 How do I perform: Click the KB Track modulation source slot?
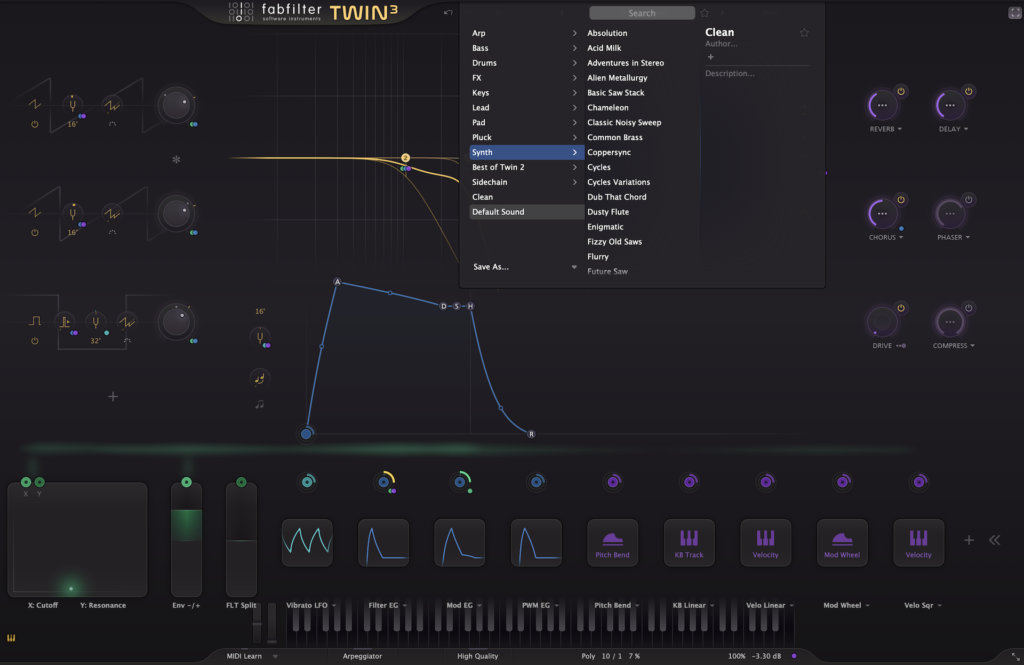[x=689, y=543]
